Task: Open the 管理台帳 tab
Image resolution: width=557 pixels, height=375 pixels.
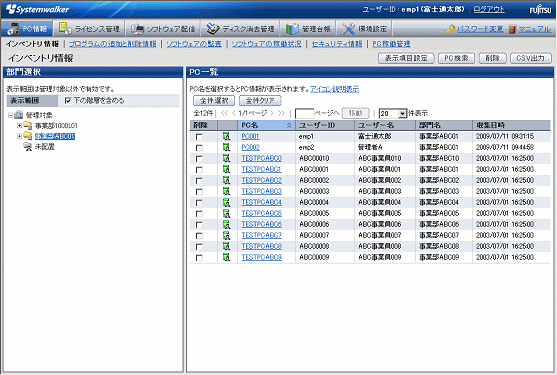Action: 308,29
